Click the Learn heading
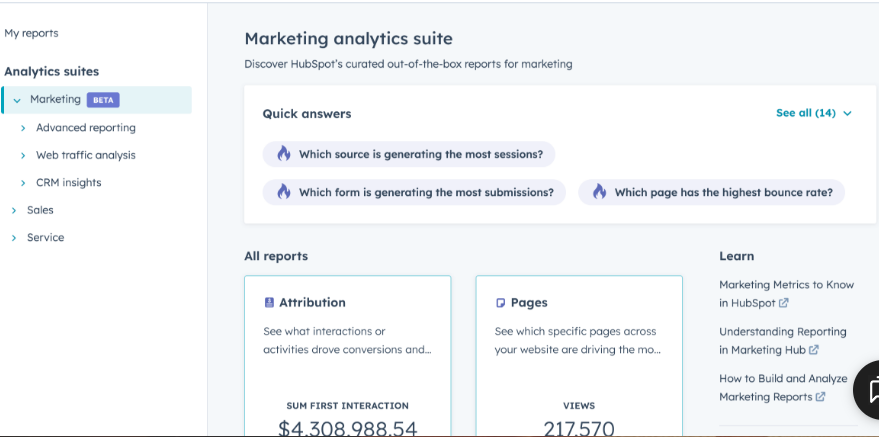Image resolution: width=879 pixels, height=437 pixels. 736,257
